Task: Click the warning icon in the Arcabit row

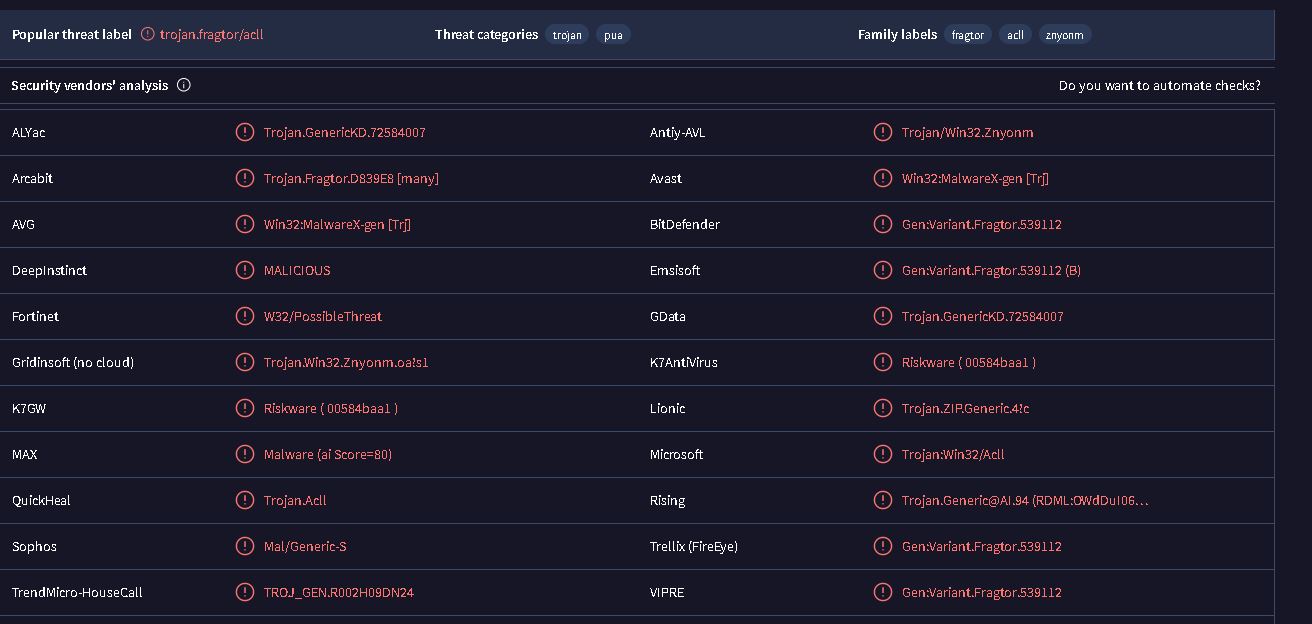Action: [245, 178]
